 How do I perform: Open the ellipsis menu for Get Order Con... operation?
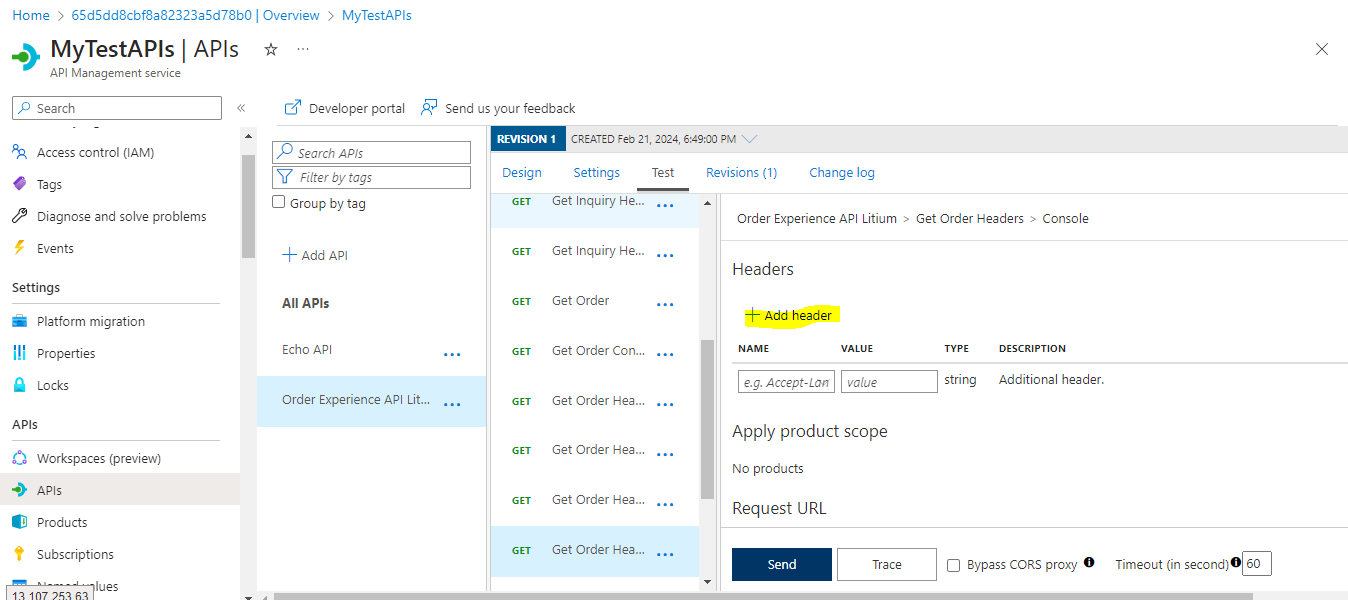[x=665, y=355]
